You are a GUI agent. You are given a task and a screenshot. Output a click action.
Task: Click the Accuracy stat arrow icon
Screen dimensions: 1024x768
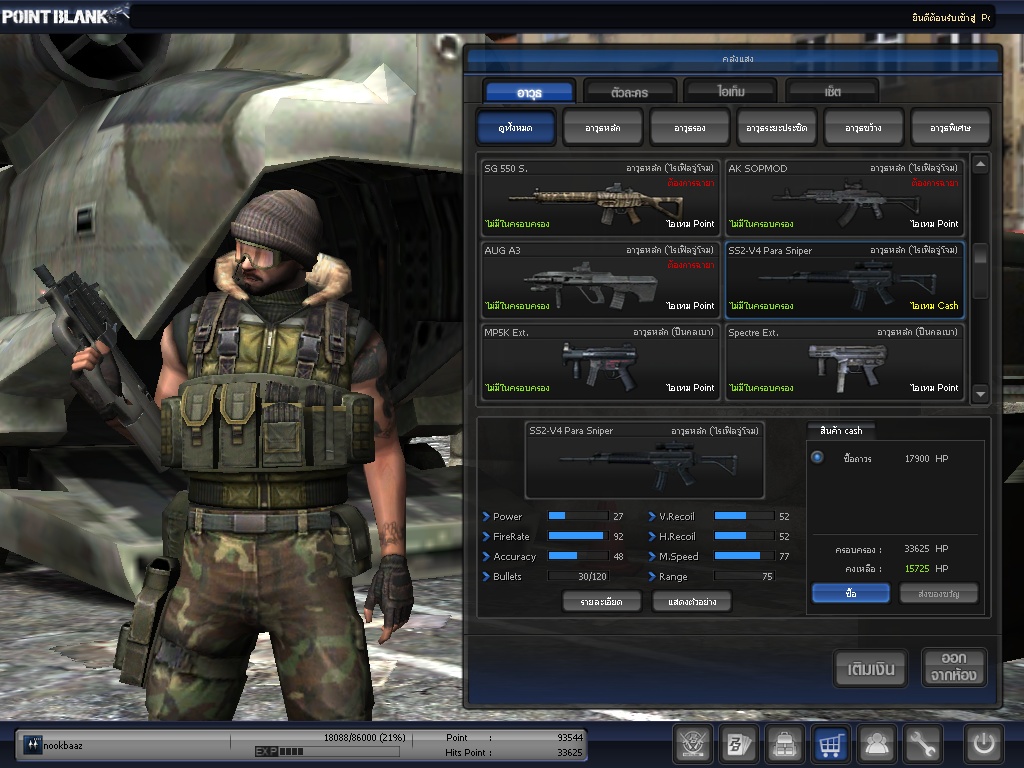[x=486, y=556]
